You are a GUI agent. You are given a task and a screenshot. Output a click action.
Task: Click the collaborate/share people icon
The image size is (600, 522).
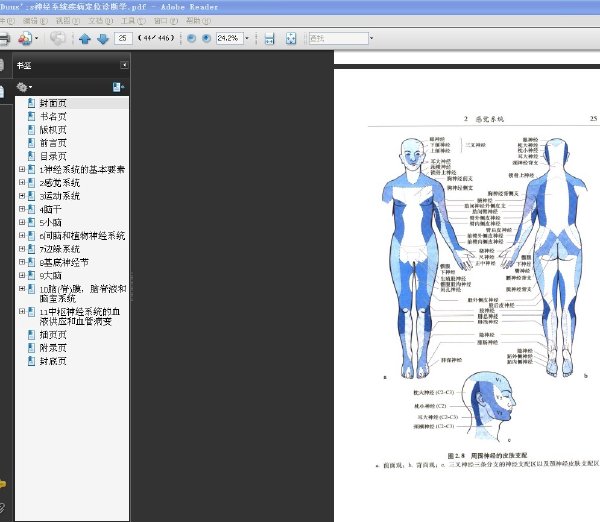[x=25, y=39]
